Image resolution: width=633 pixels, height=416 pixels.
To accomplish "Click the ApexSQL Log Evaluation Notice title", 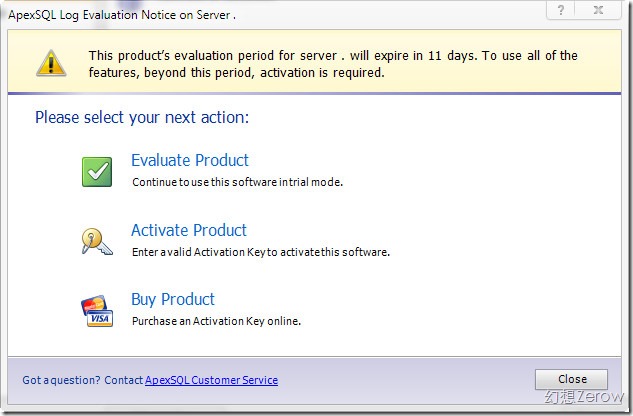I will [123, 14].
